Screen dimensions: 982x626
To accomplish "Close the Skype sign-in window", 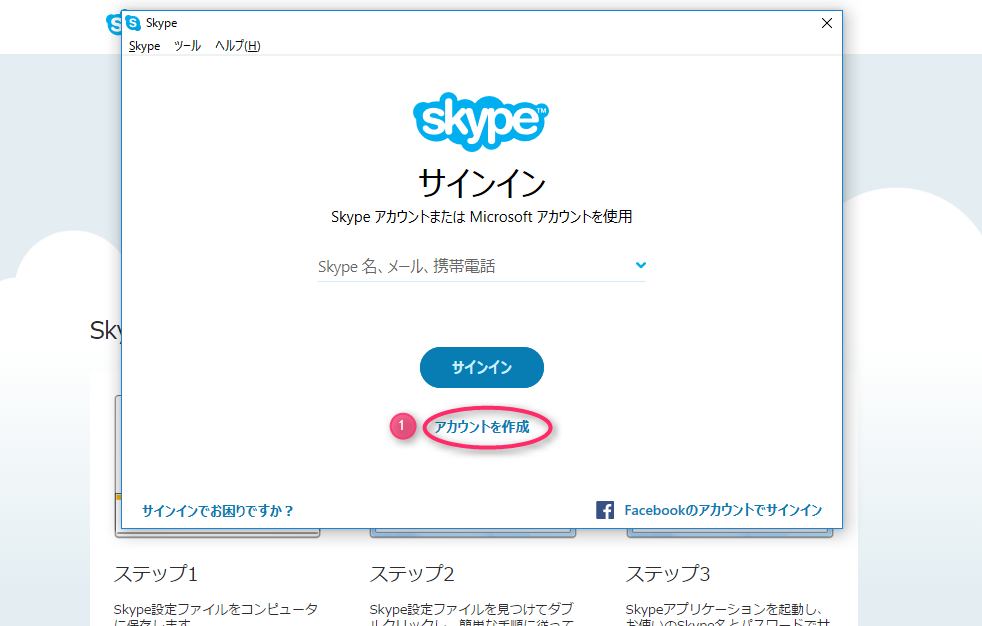I will coord(827,23).
